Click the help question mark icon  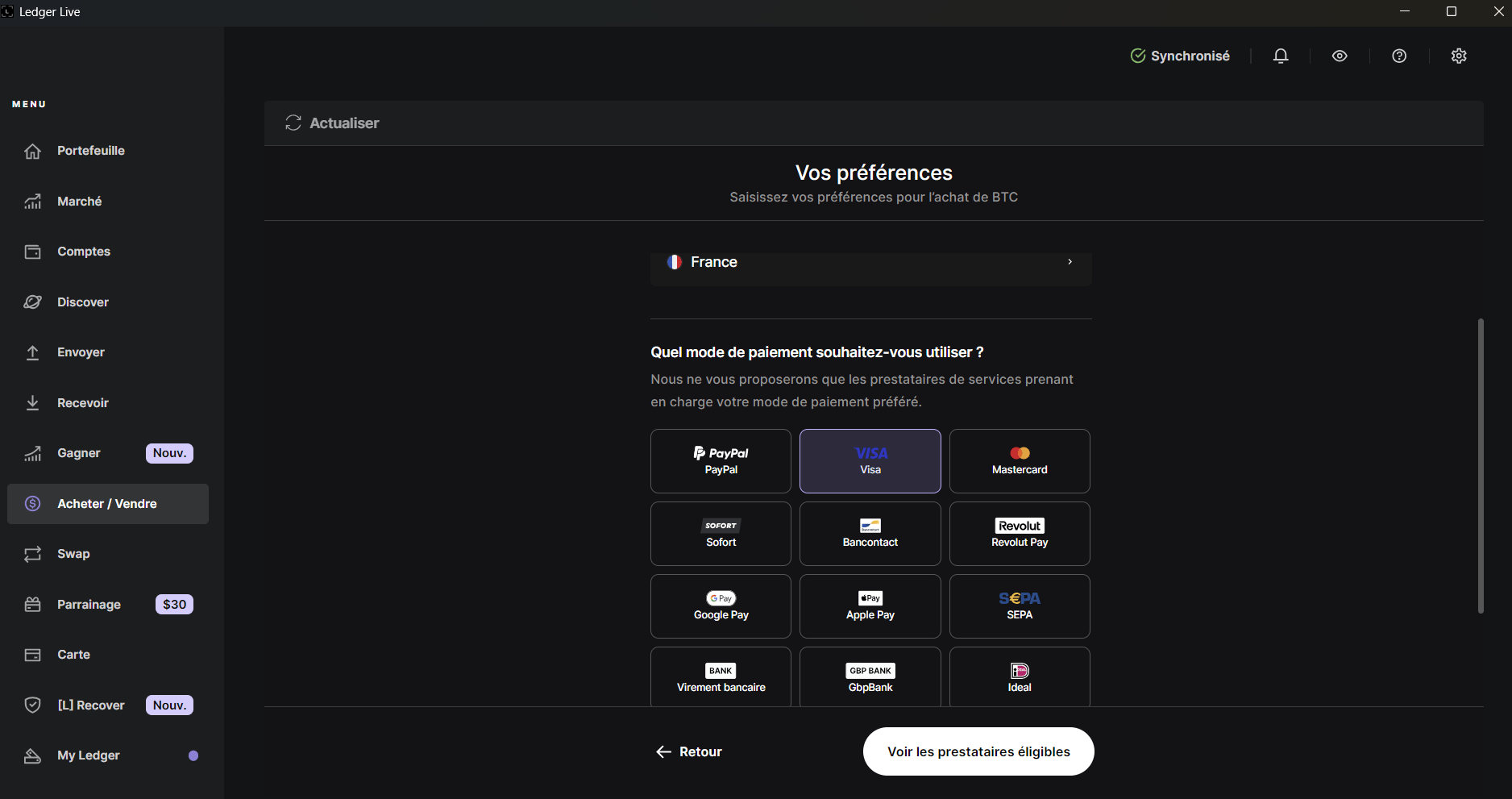(x=1399, y=56)
